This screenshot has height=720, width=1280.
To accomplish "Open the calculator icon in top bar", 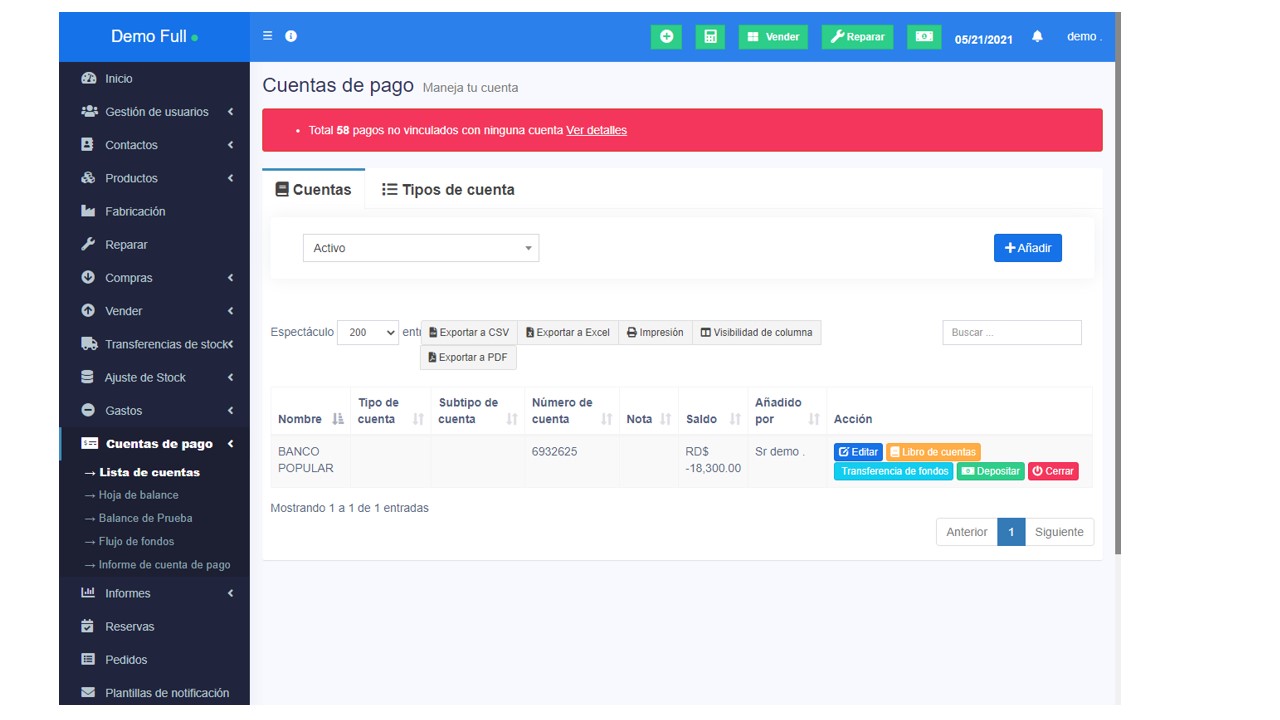I will (710, 37).
